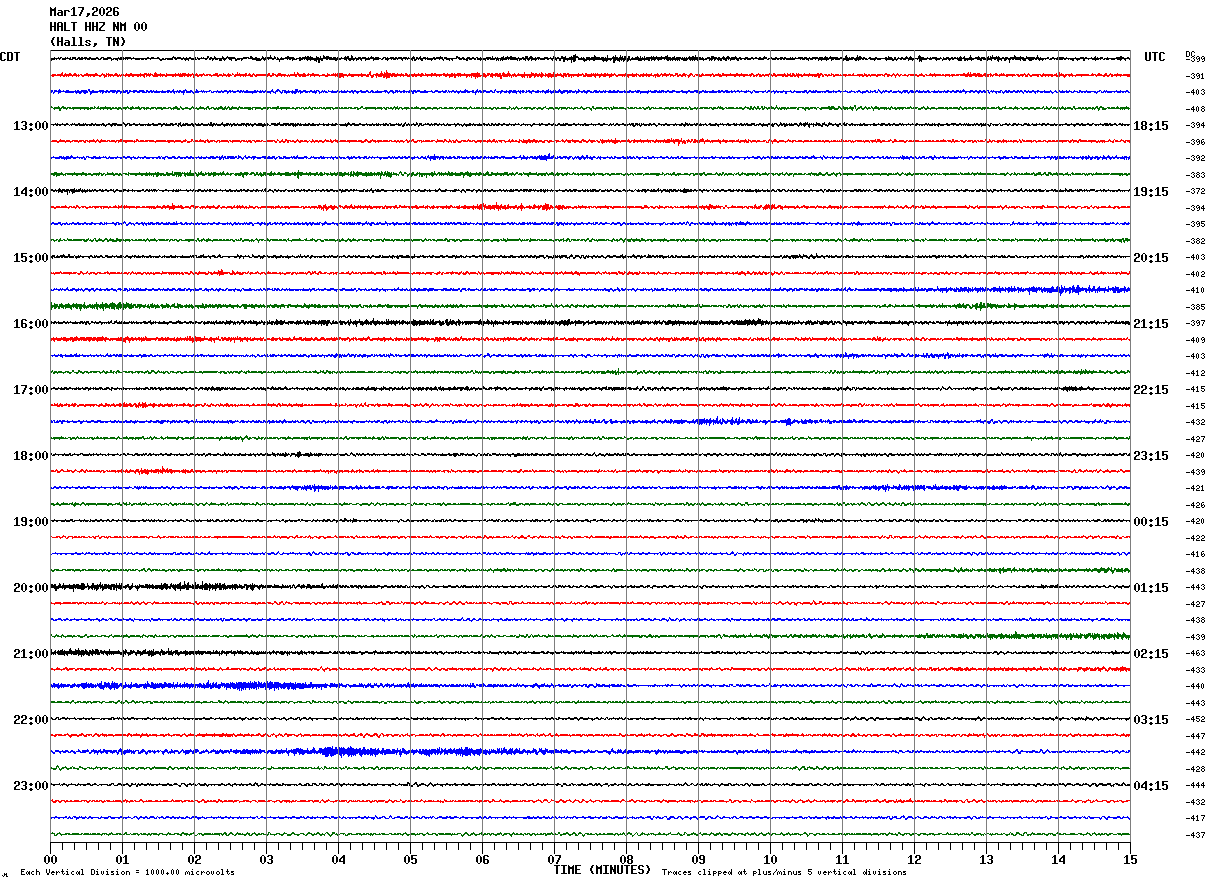
Task: Click the location label '(Halls, TN)'
Action: 88,42
